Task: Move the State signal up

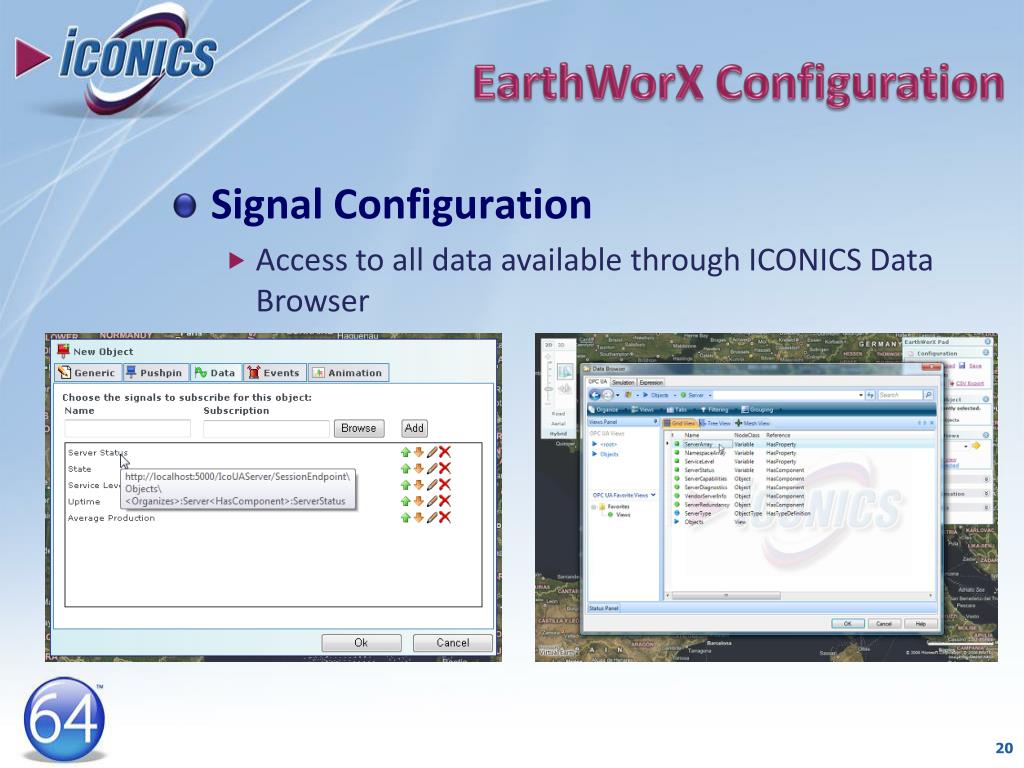Action: [x=405, y=468]
